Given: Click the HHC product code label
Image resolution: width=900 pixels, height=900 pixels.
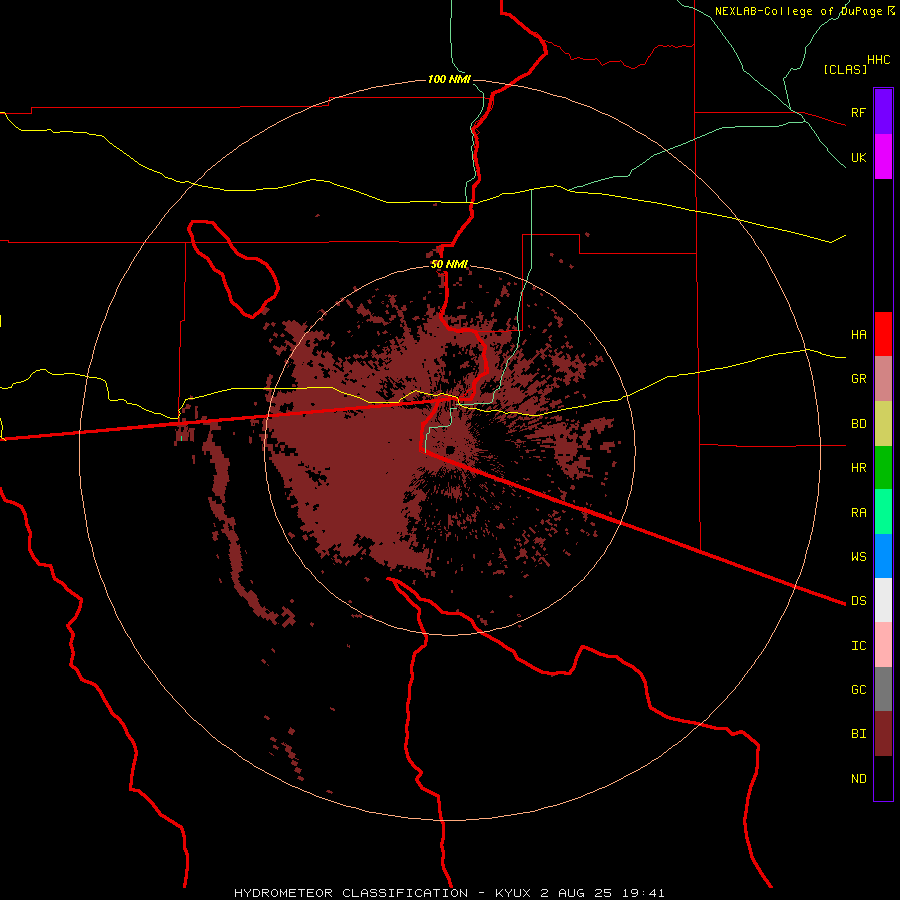Looking at the screenshot, I should pyautogui.click(x=878, y=60).
